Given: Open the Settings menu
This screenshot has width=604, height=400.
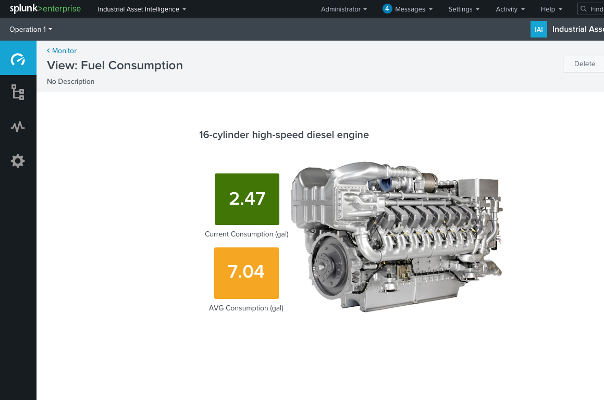Looking at the screenshot, I should coord(463,9).
